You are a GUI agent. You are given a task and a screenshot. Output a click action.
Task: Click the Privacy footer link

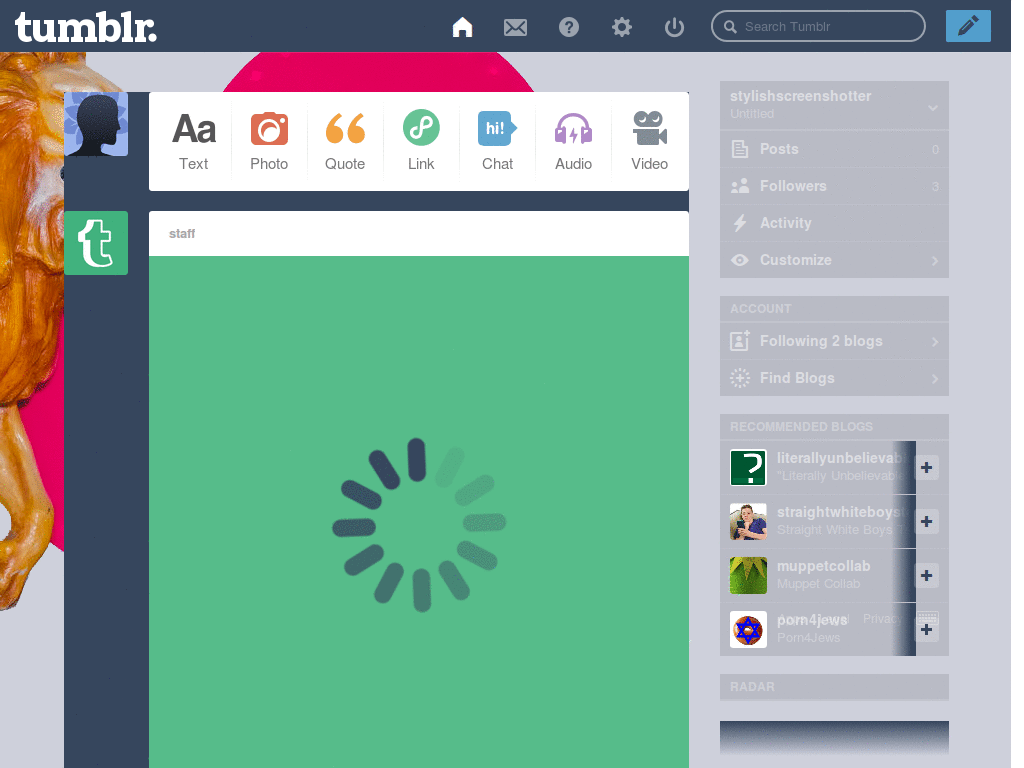coord(882,618)
